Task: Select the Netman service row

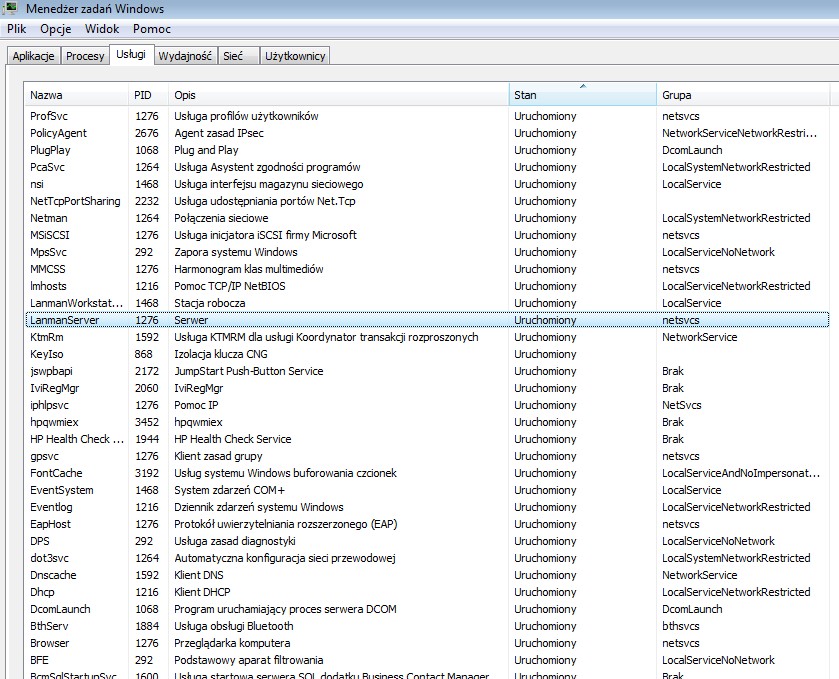Action: click(x=427, y=218)
